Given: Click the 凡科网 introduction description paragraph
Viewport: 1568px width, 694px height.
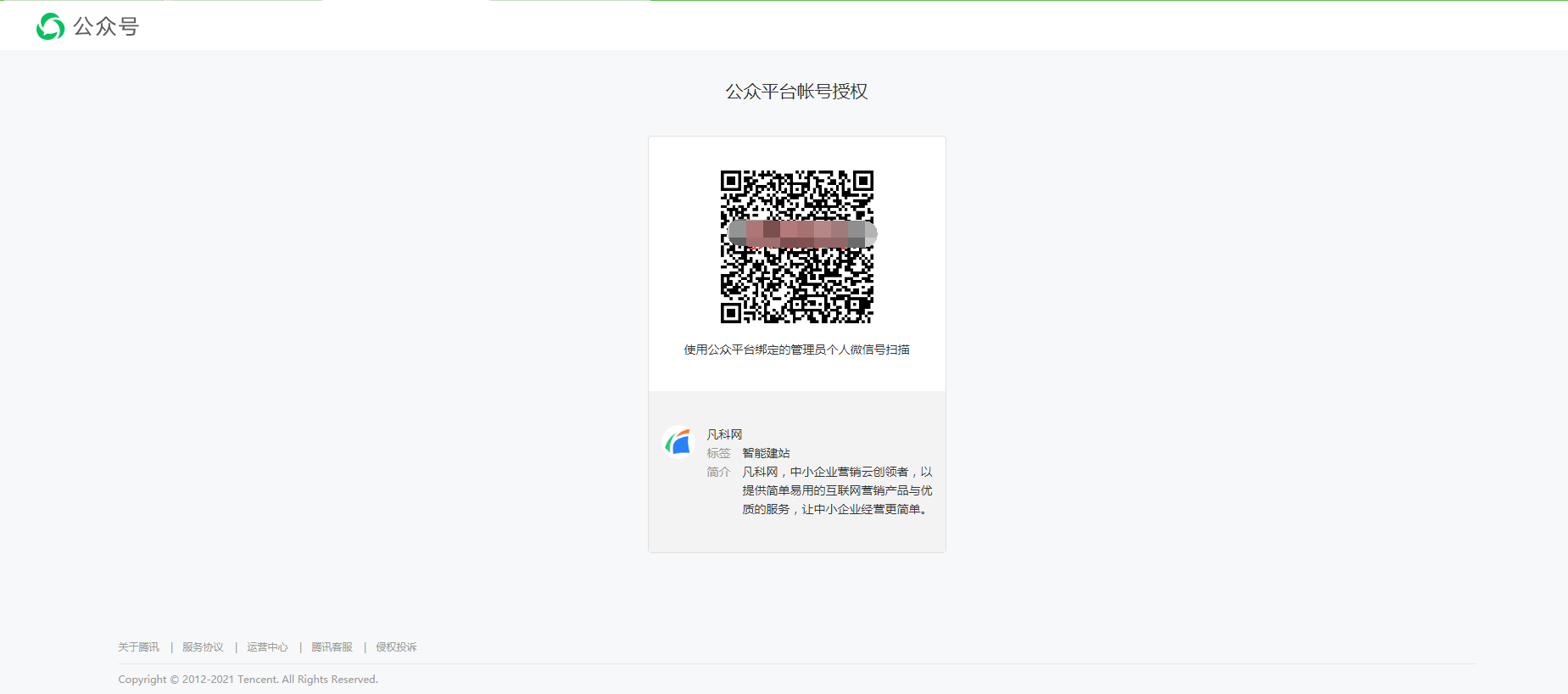Looking at the screenshot, I should coord(837,490).
